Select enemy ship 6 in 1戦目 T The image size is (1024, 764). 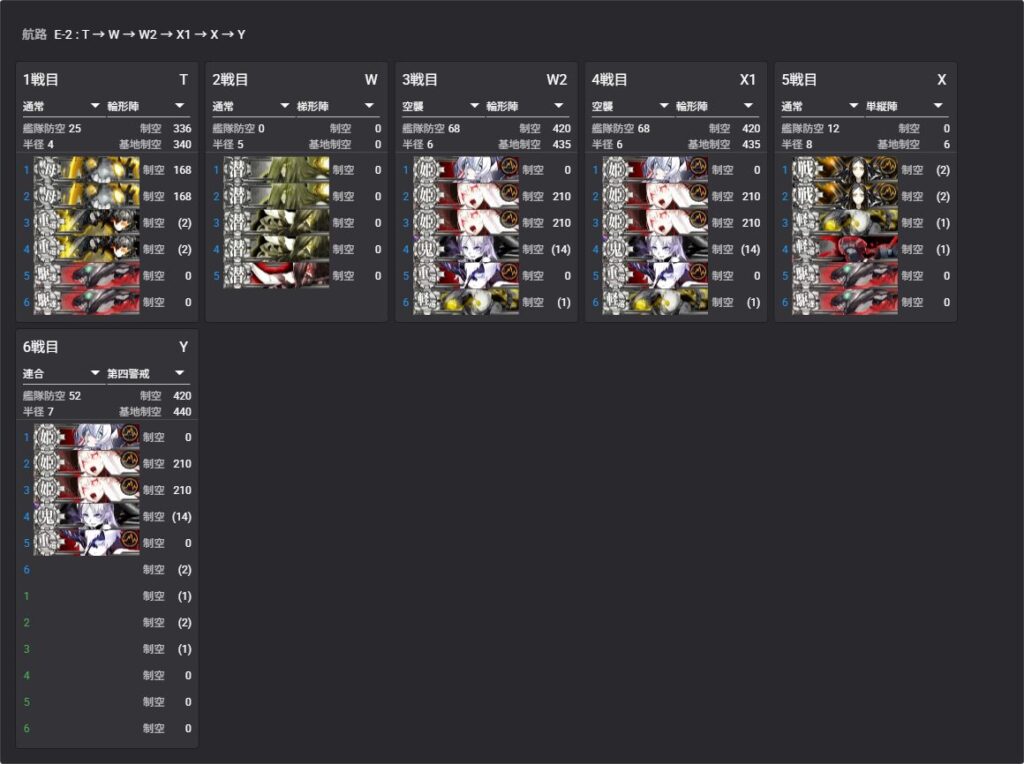(86, 302)
